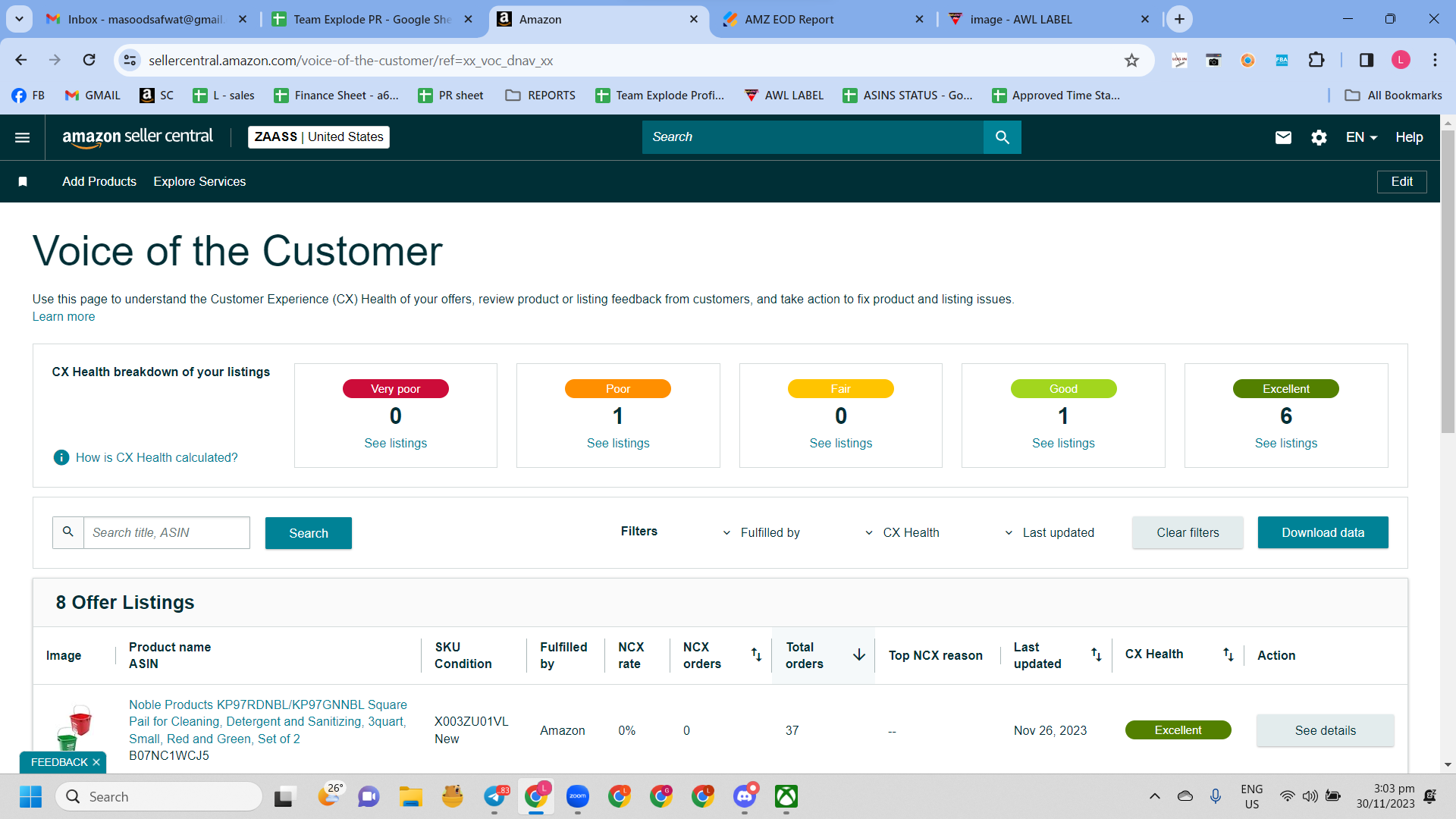Screen dimensions: 1456x819
Task: See listings under the Excellent card
Action: pyautogui.click(x=1286, y=444)
